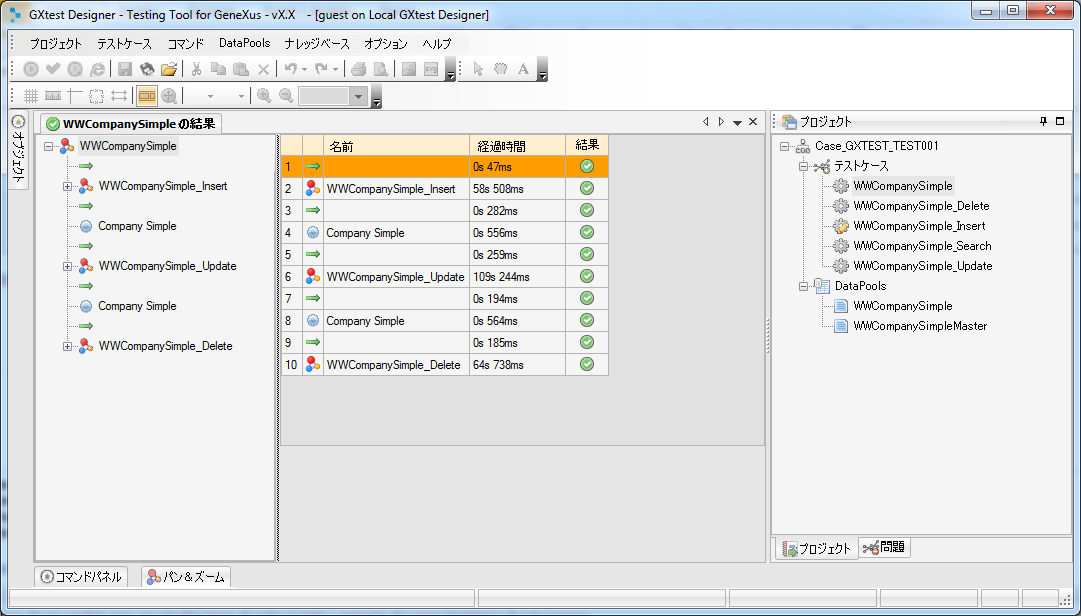
Task: Open the コマンドパネル tab at bottom
Action: [x=81, y=577]
